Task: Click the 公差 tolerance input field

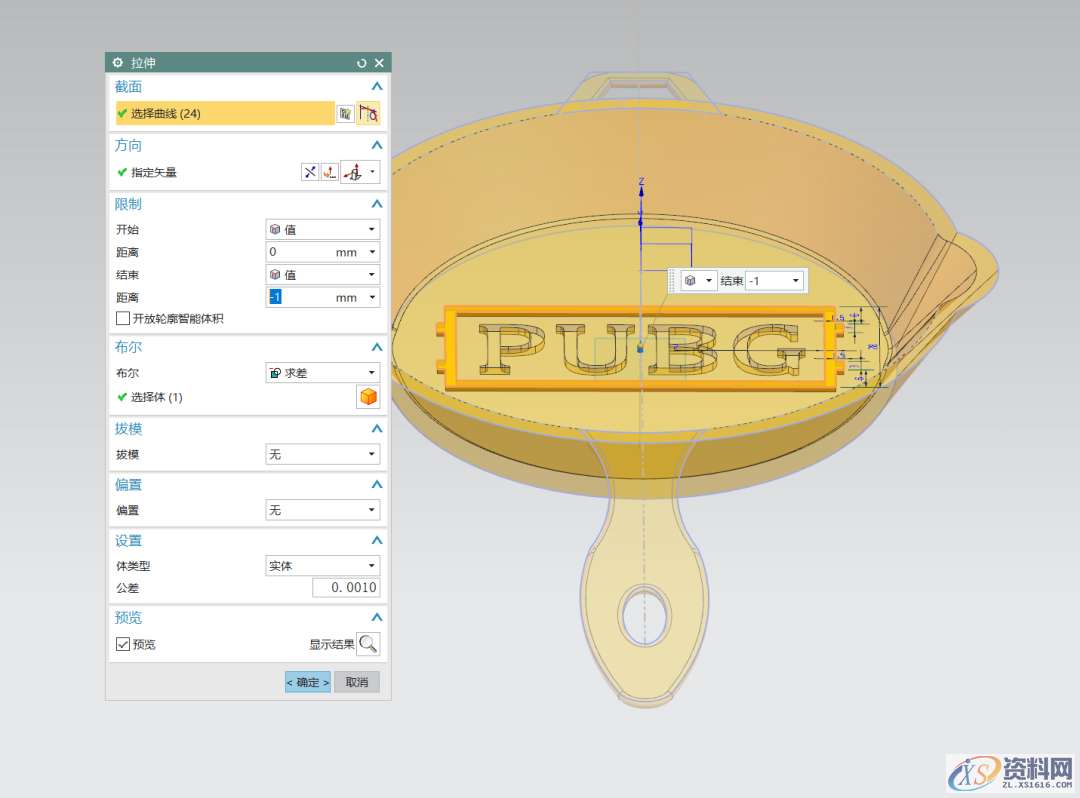Action: pyautogui.click(x=346, y=588)
